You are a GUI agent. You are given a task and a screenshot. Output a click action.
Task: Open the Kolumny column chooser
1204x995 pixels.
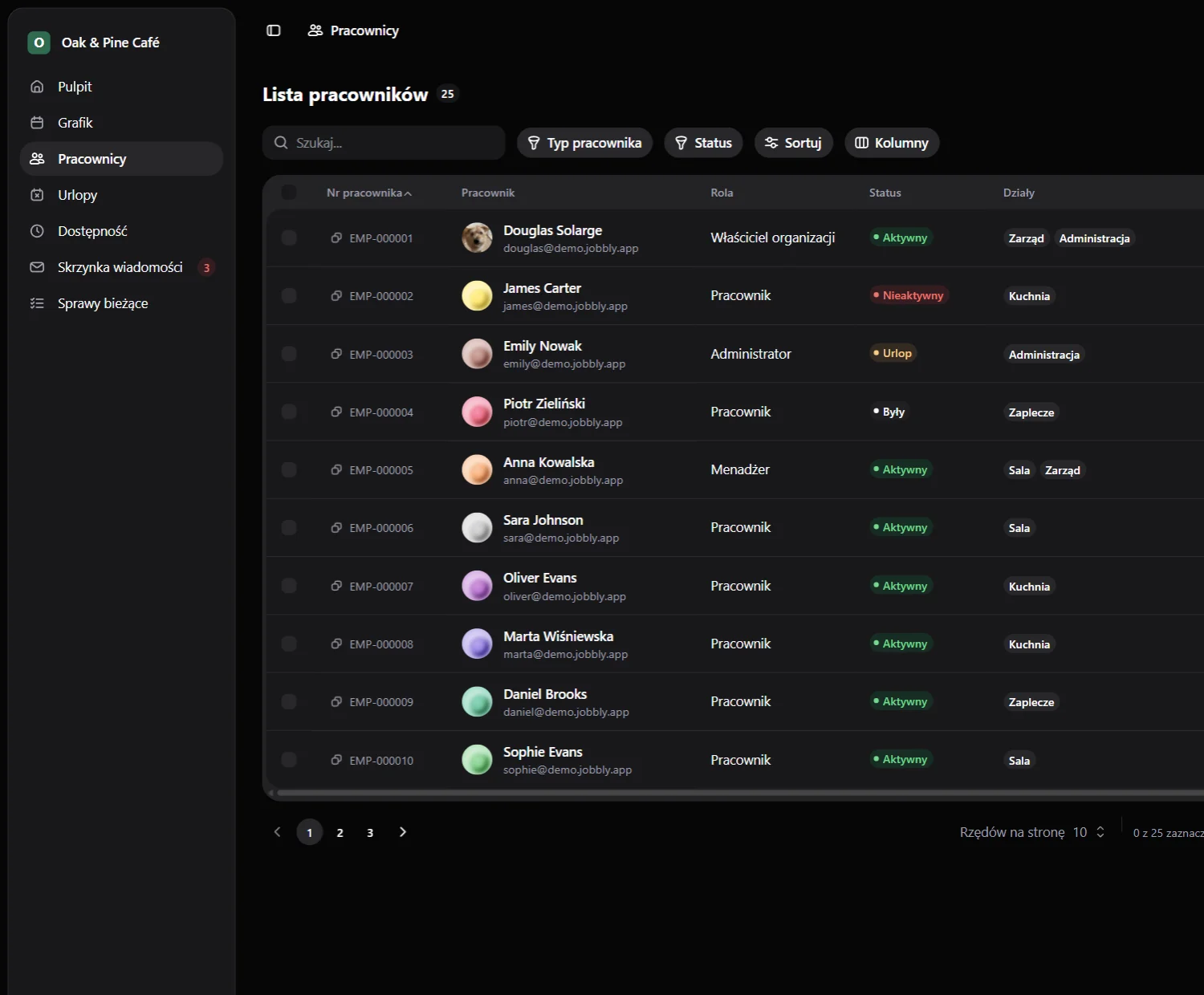[x=892, y=143]
